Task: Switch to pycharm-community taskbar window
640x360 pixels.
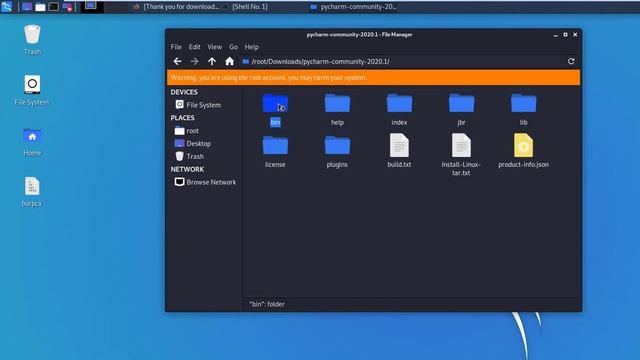Action: click(x=353, y=7)
